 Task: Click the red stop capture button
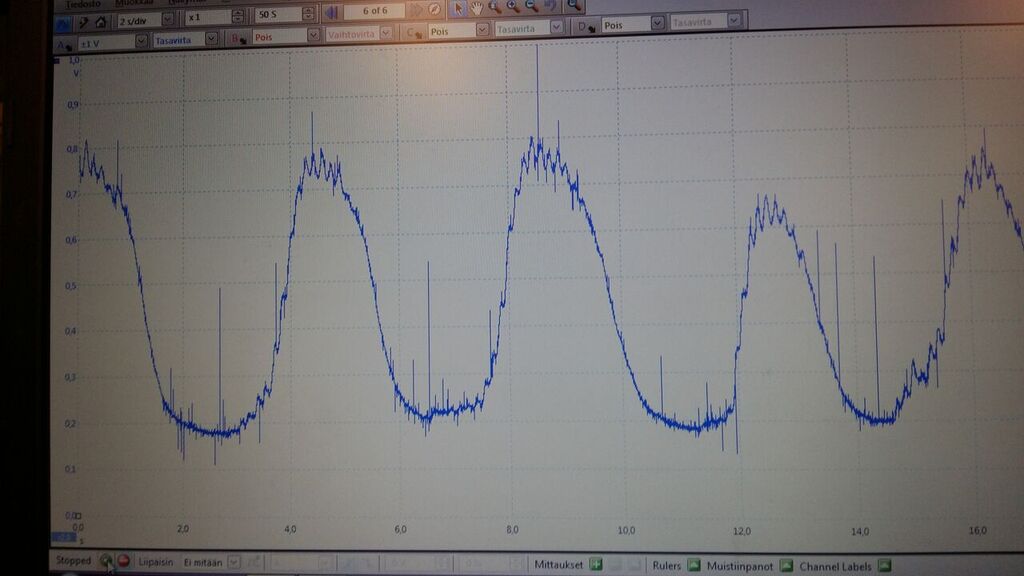123,560
